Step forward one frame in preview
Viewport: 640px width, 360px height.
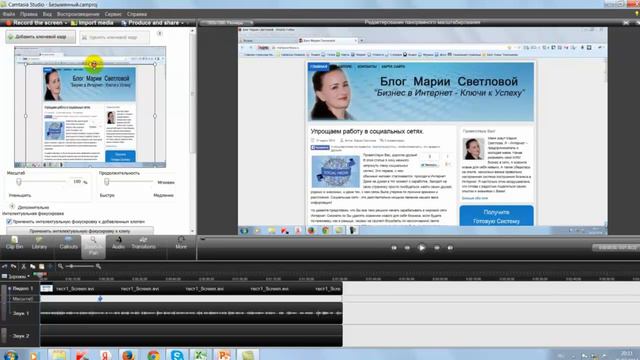[436, 248]
